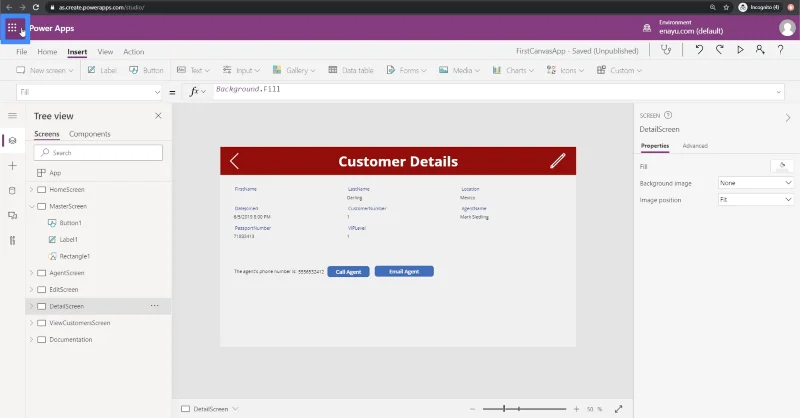
Task: Open the Action menu tab
Action: [x=134, y=52]
